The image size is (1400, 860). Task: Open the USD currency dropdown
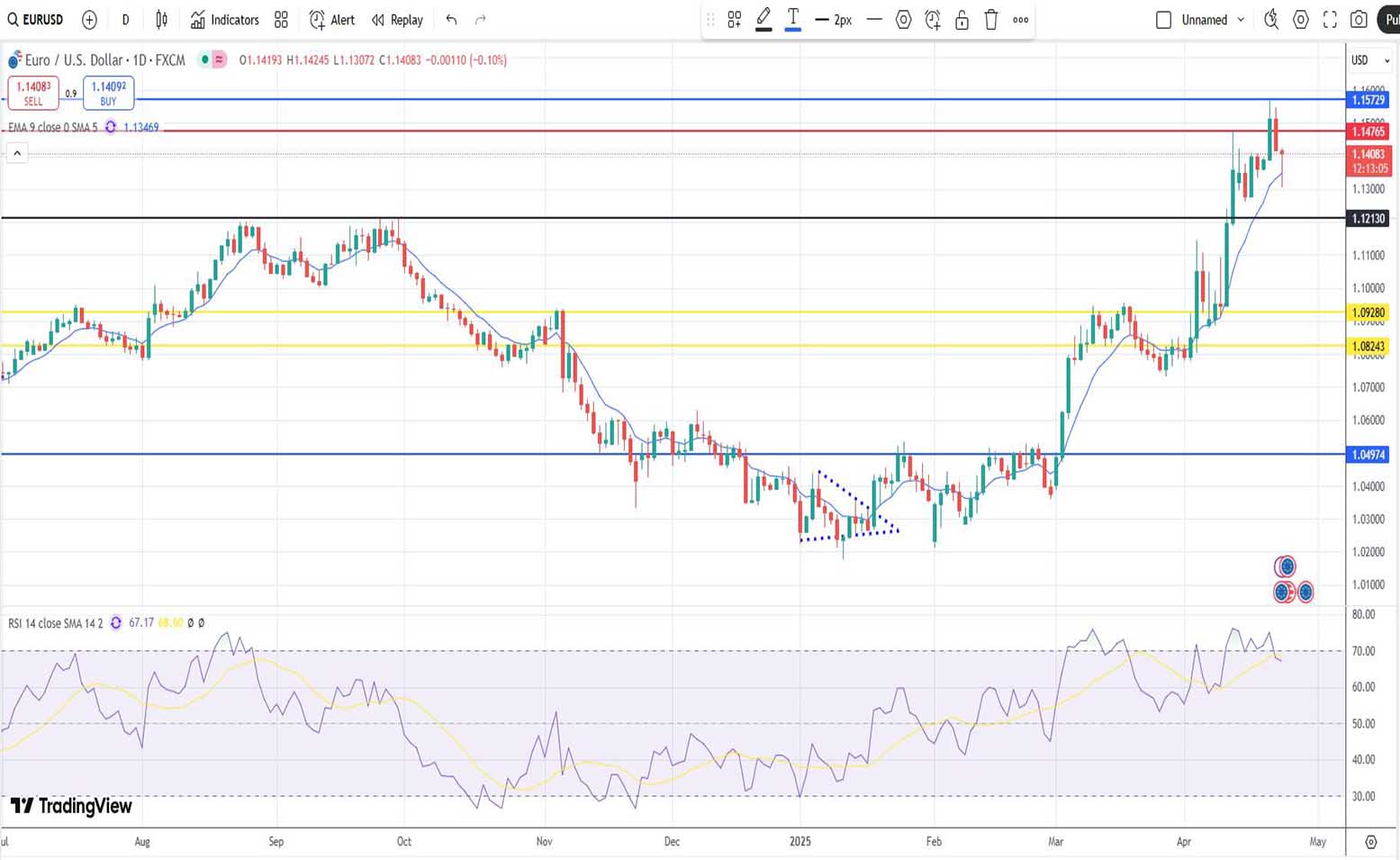point(1370,60)
